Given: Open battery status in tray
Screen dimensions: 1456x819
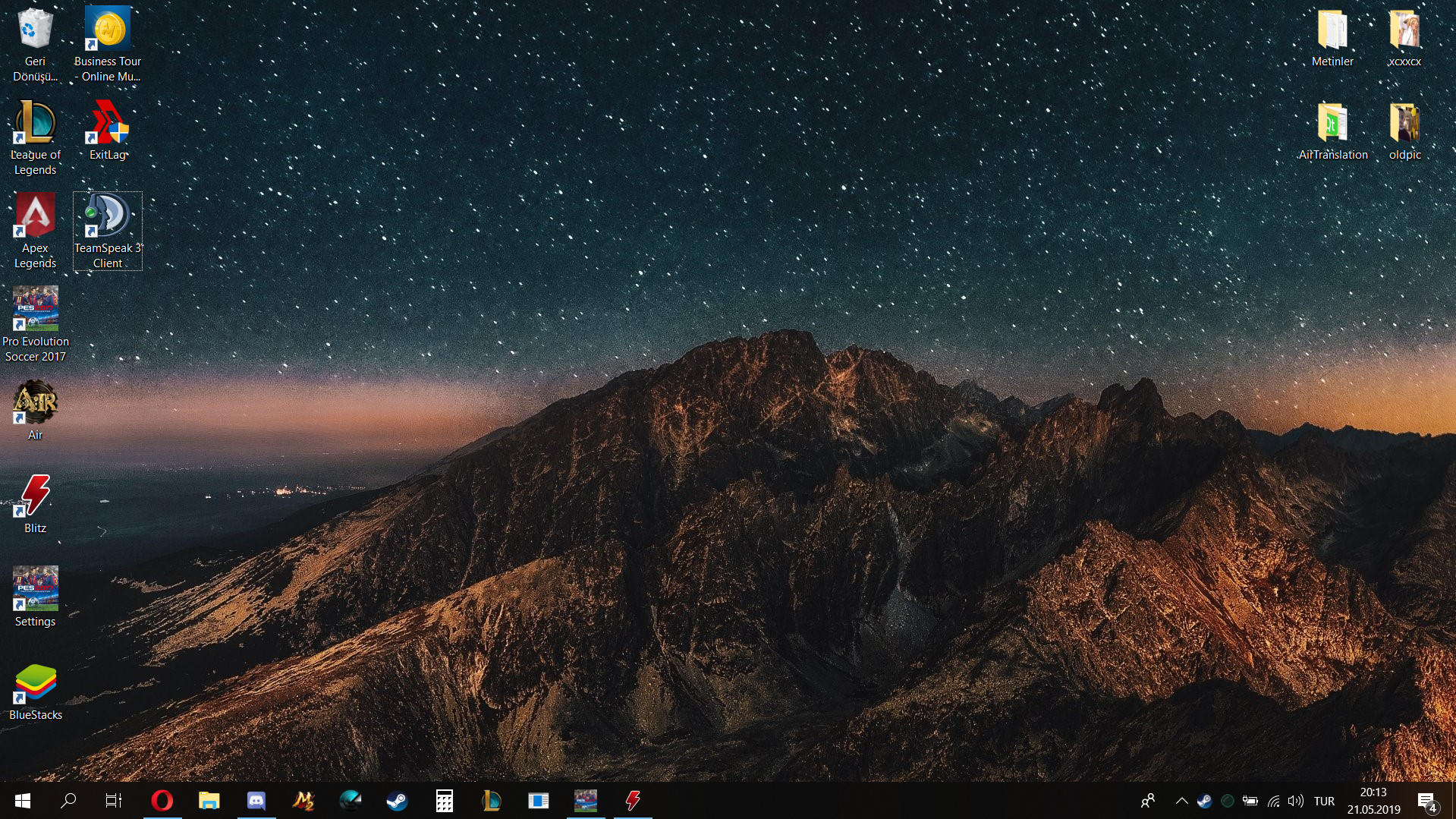Looking at the screenshot, I should point(1250,801).
